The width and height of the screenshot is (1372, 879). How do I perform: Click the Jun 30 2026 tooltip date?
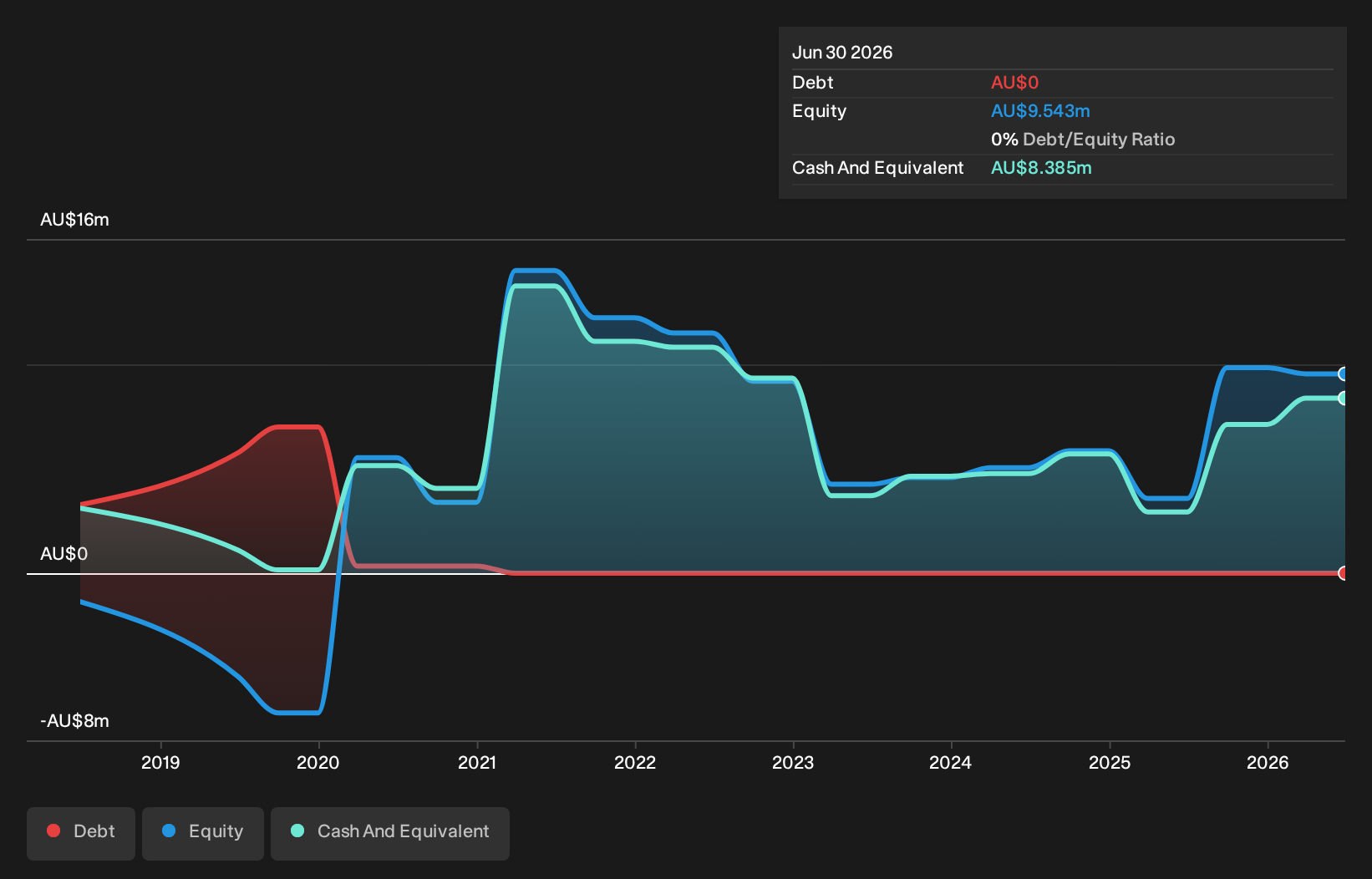(842, 53)
